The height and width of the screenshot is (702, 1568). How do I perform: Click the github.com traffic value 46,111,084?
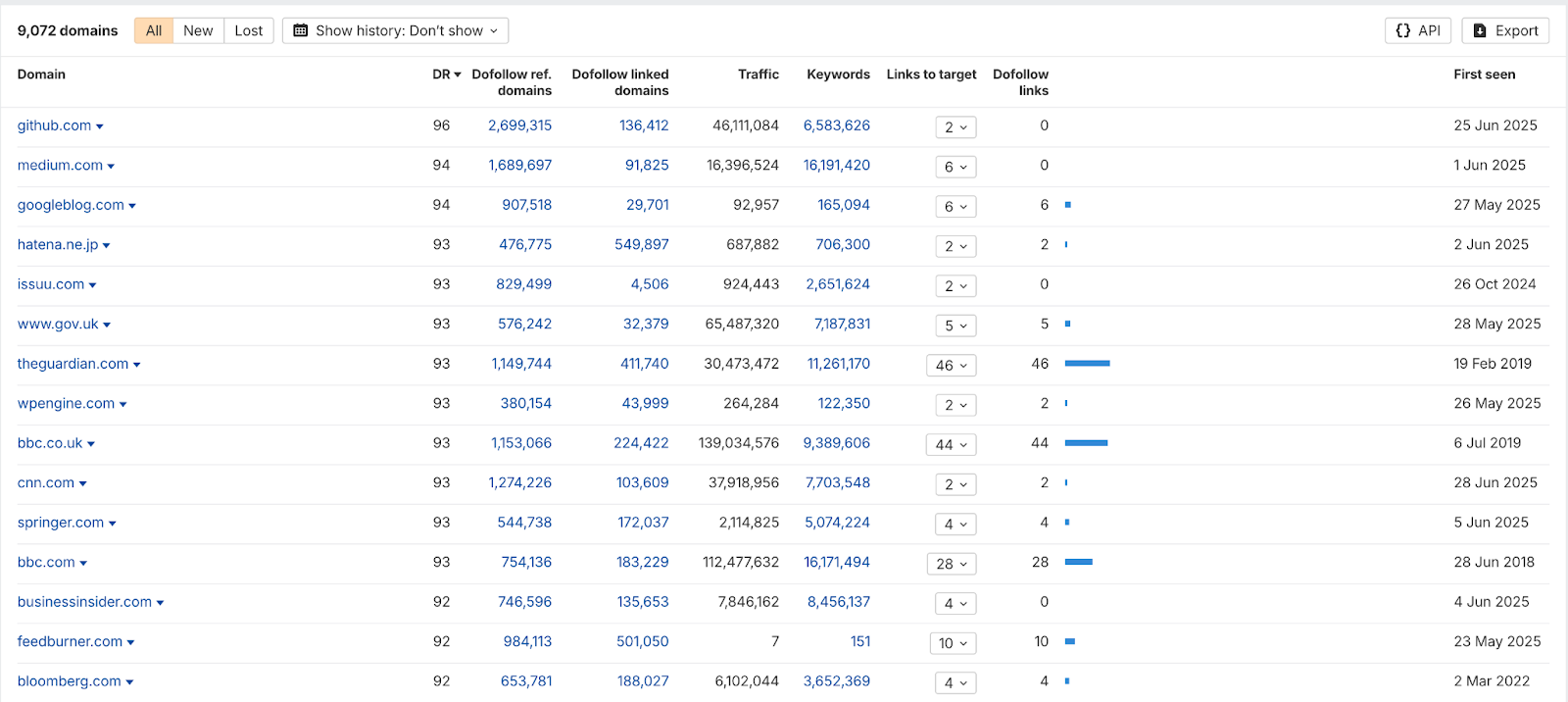tap(746, 125)
